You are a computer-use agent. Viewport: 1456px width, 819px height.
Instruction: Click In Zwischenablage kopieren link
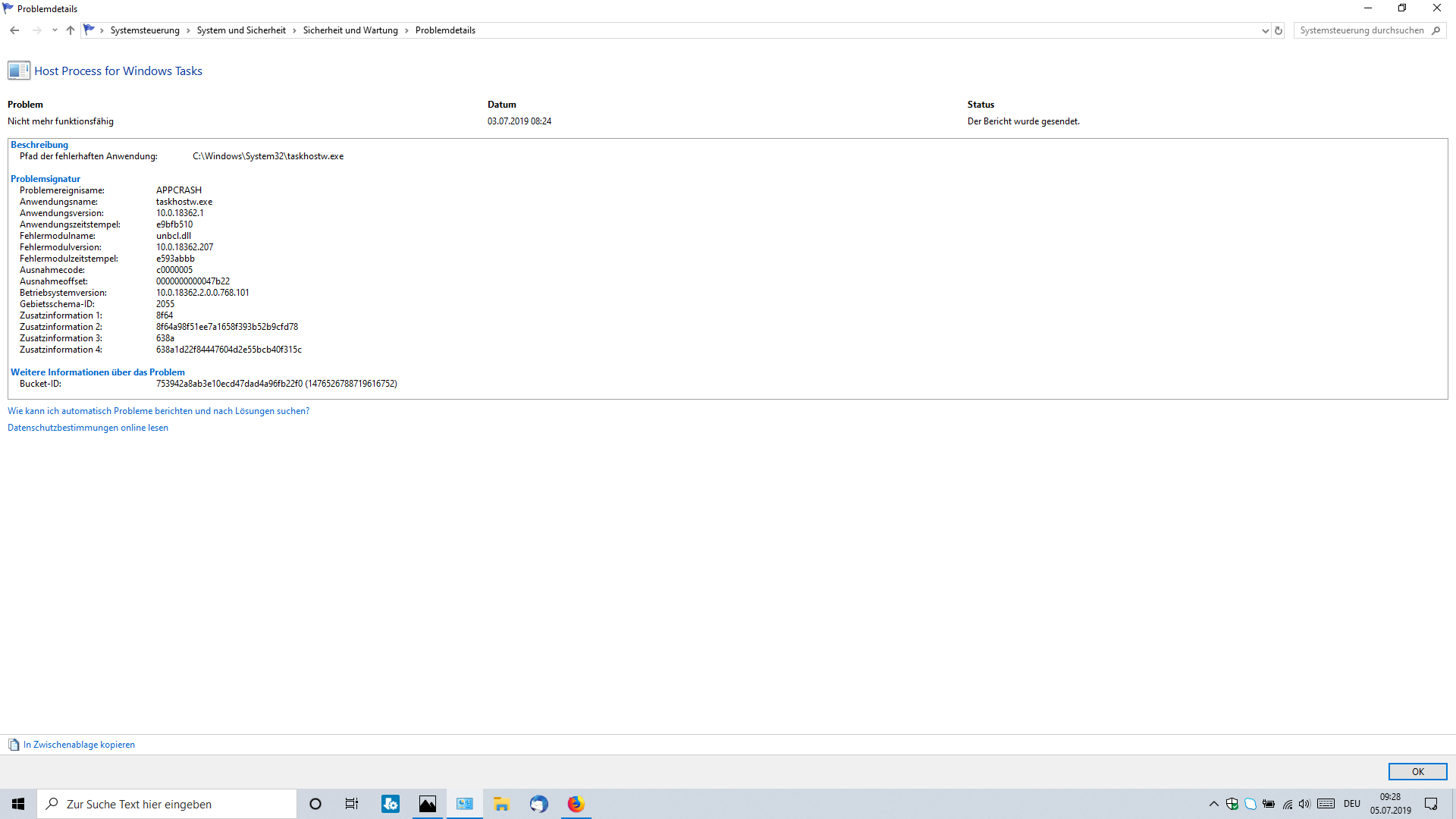click(x=79, y=745)
